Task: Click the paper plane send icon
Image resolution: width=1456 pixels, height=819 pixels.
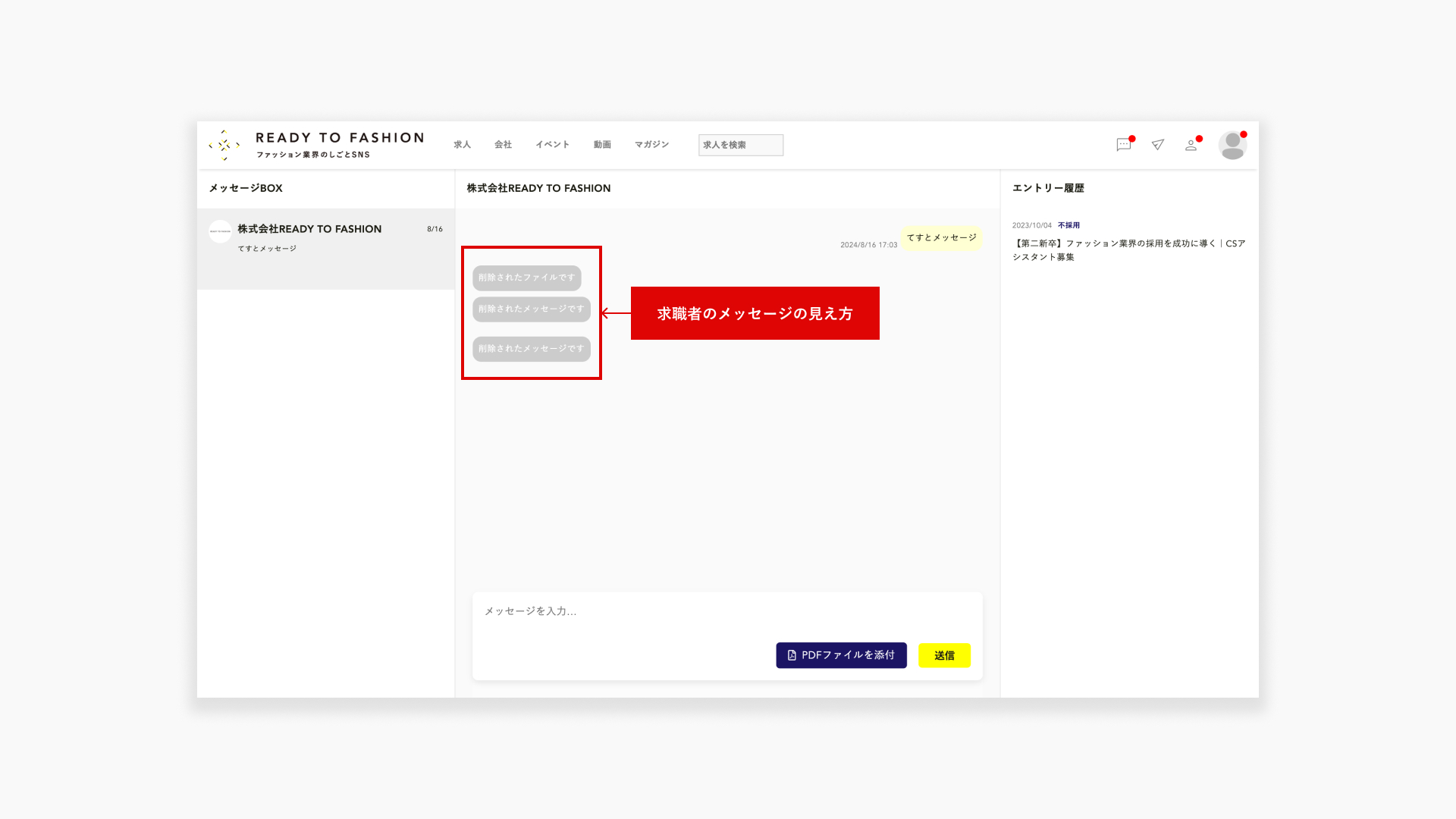Action: pyautogui.click(x=1157, y=145)
